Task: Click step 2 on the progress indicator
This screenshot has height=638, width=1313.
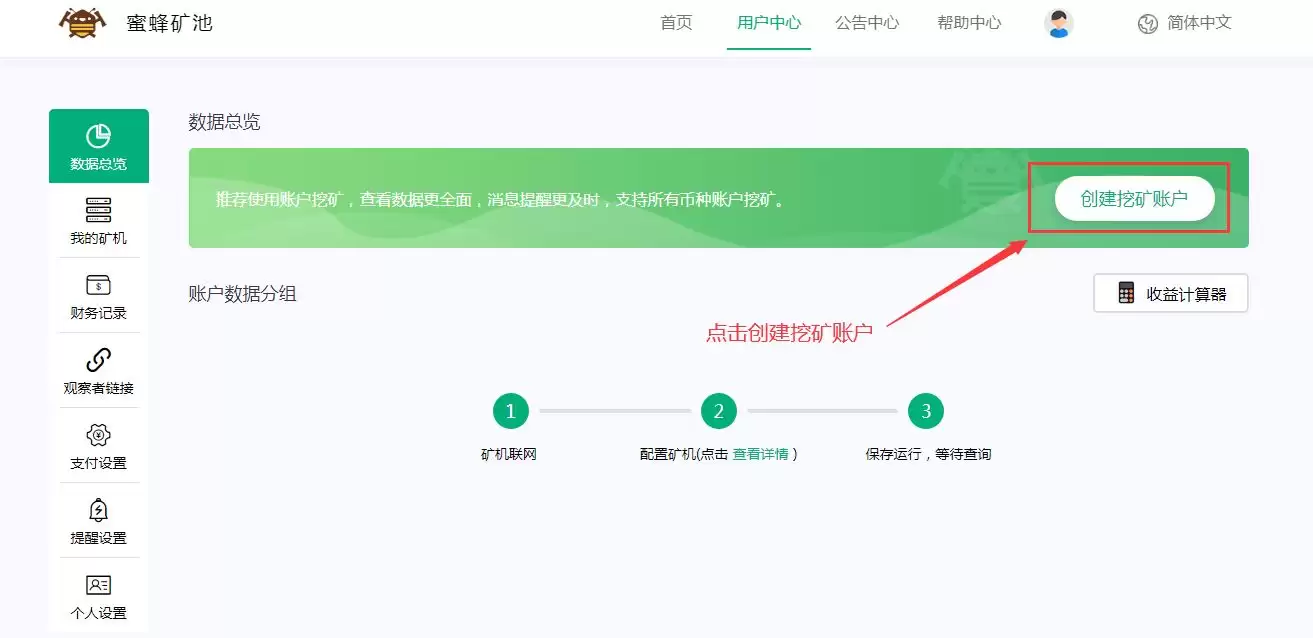Action: [x=718, y=410]
